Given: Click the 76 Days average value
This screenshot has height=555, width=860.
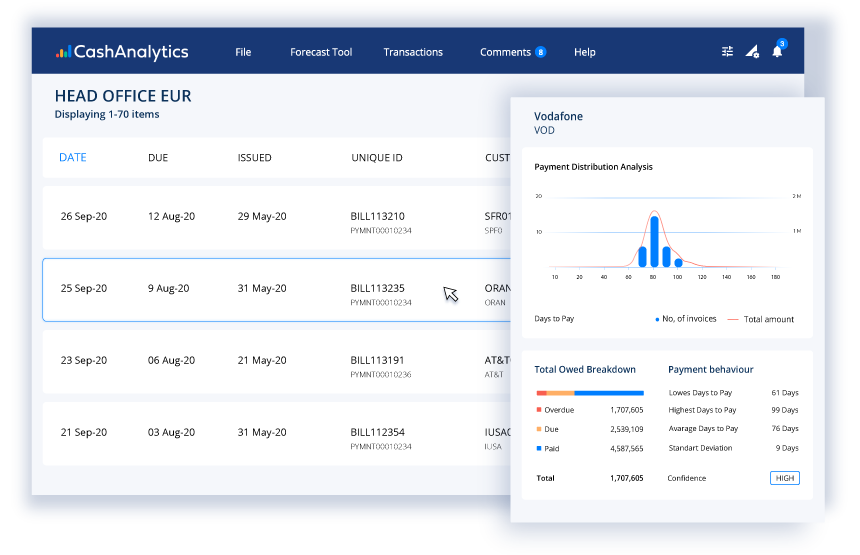Looking at the screenshot, I should tap(785, 428).
